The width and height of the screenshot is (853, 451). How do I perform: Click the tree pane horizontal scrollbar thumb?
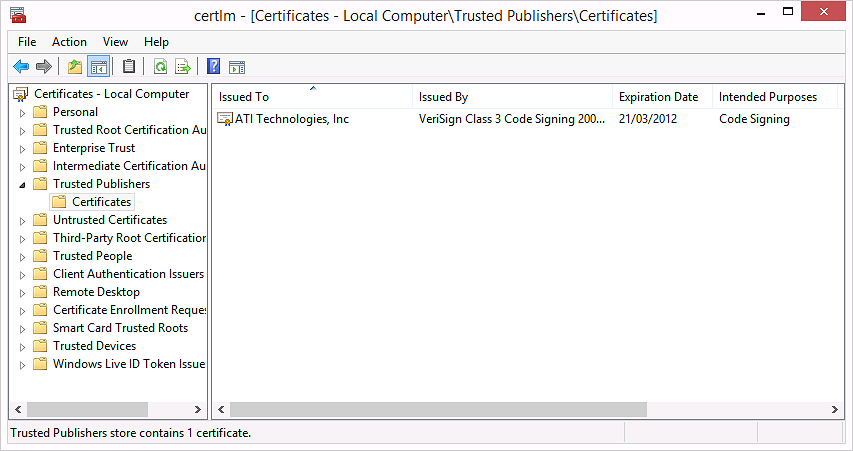[x=87, y=410]
